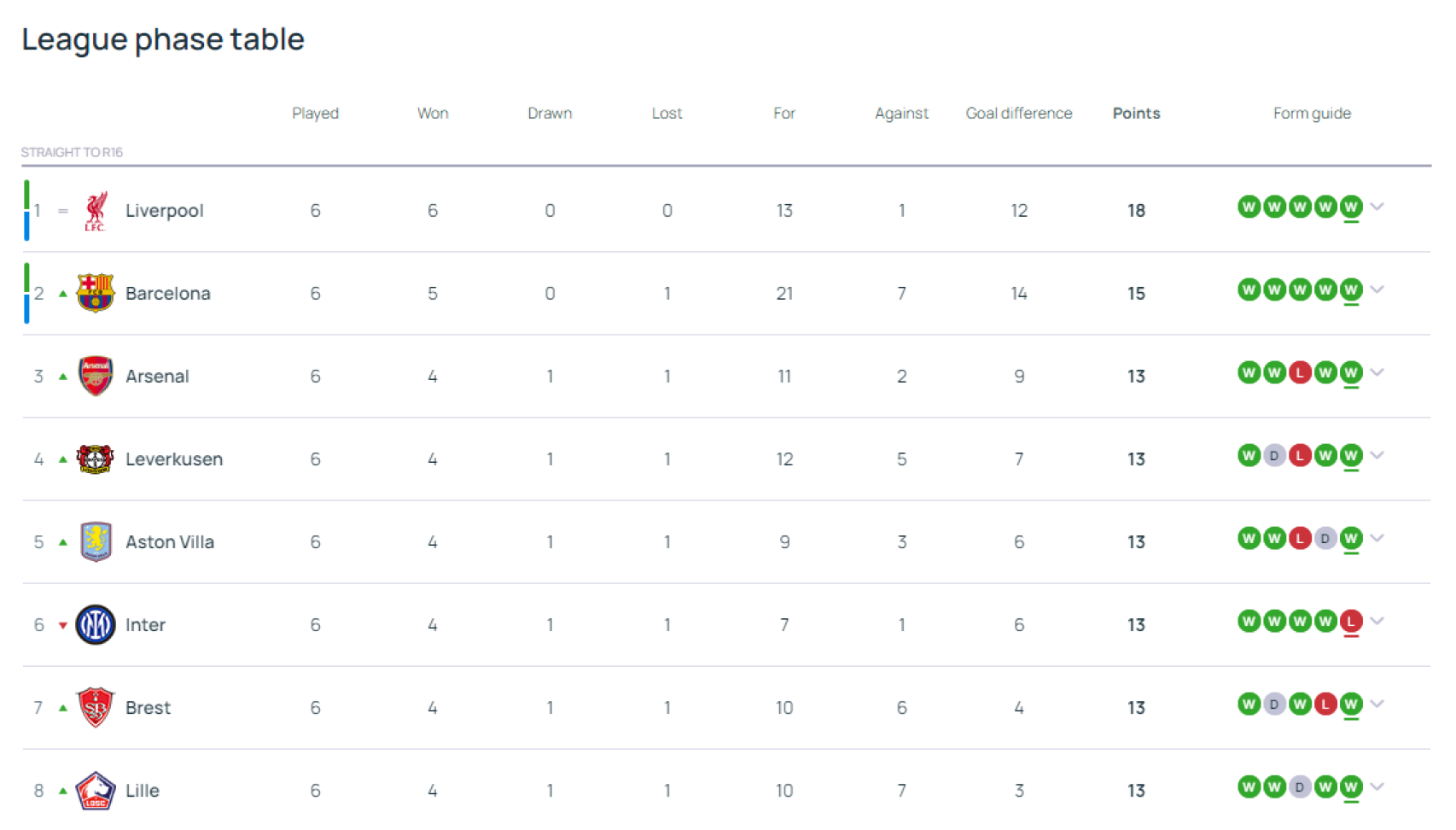
Task: Click the draw marker in Leverkusen's form guide
Action: pos(1274,455)
